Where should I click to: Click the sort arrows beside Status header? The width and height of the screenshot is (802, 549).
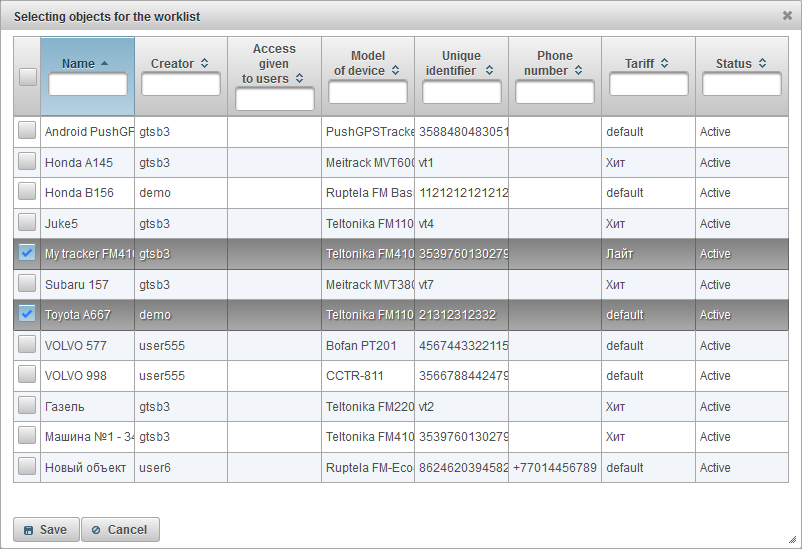click(x=763, y=63)
